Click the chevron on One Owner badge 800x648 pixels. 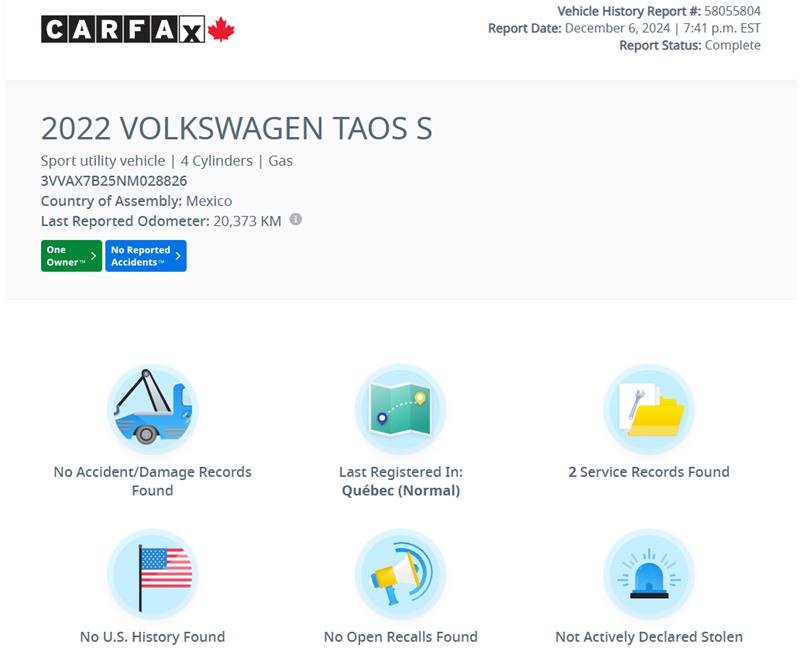tap(93, 256)
